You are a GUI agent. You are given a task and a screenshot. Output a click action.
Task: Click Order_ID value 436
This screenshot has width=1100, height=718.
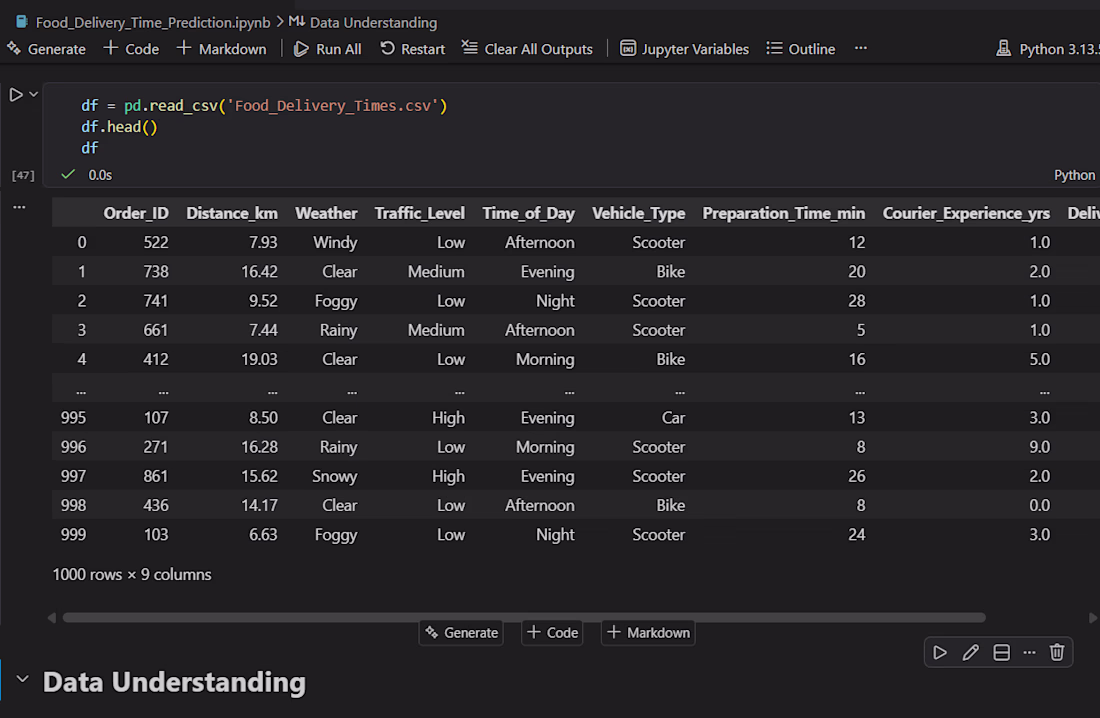click(x=156, y=505)
